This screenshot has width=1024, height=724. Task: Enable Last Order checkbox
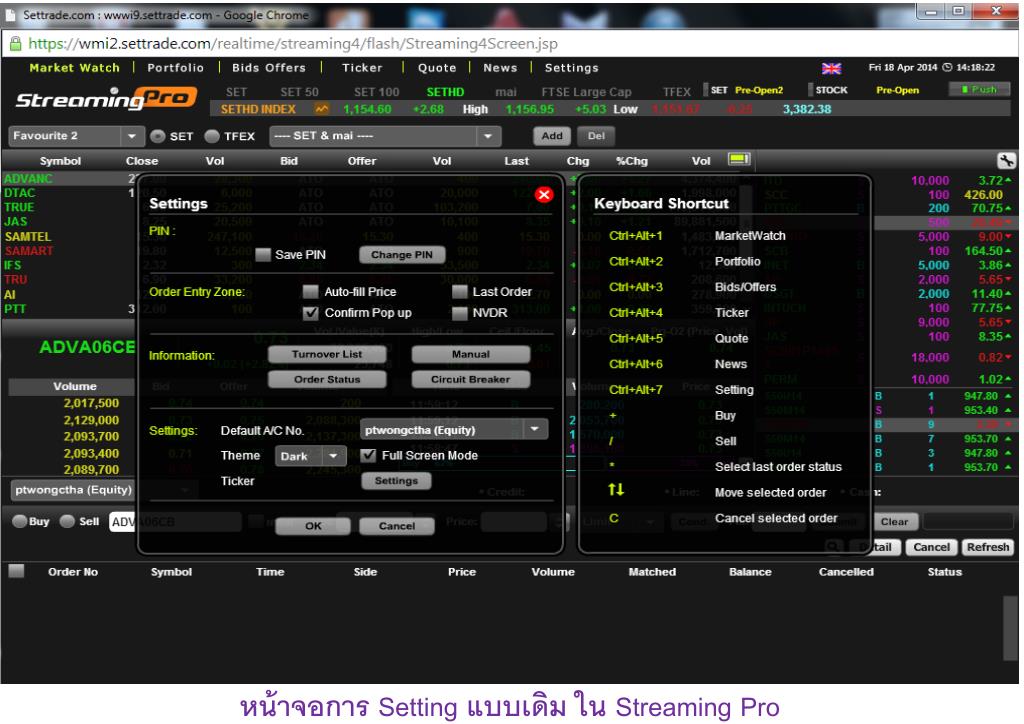(x=460, y=292)
